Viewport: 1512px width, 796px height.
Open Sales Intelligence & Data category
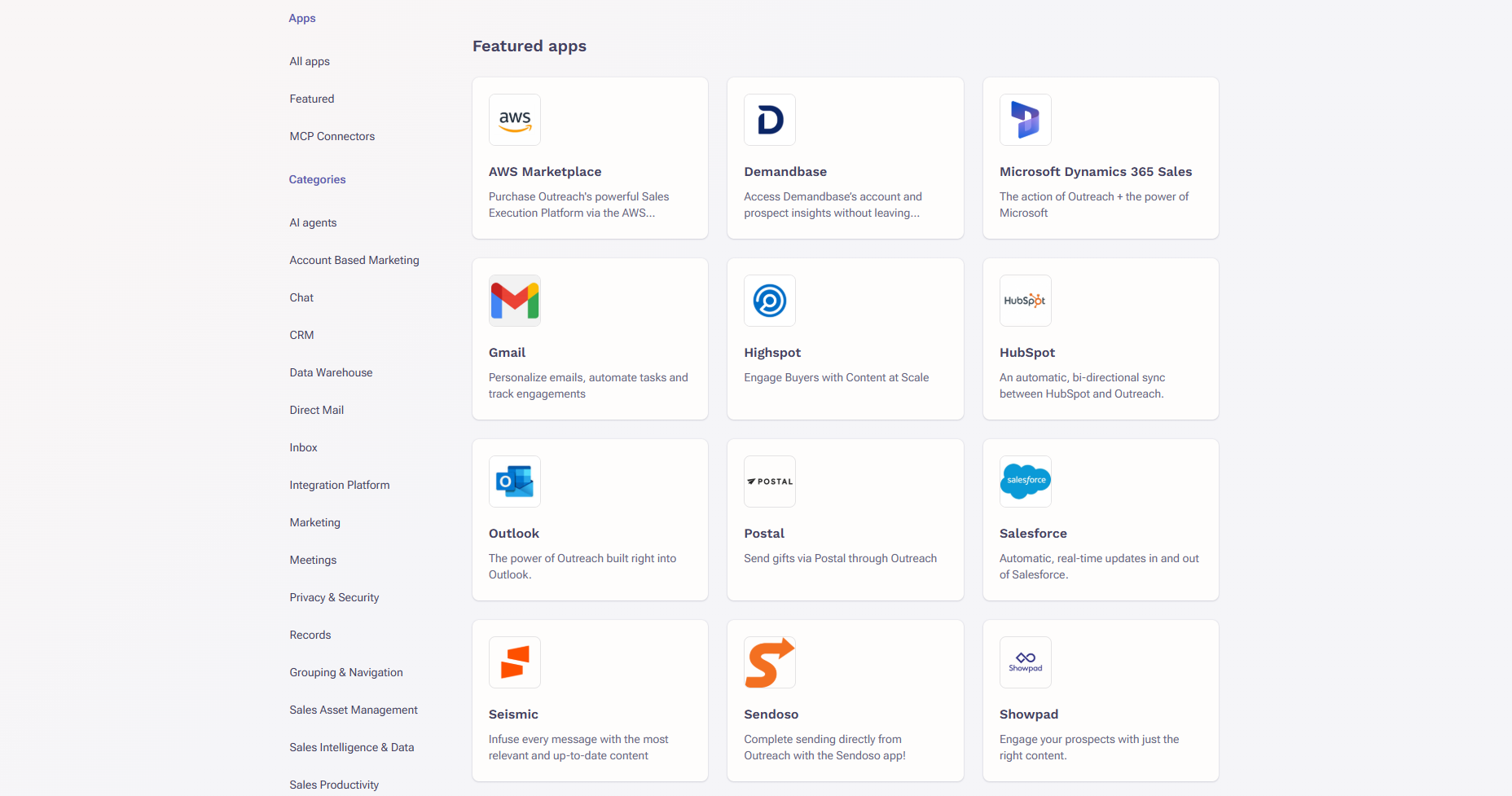point(352,747)
